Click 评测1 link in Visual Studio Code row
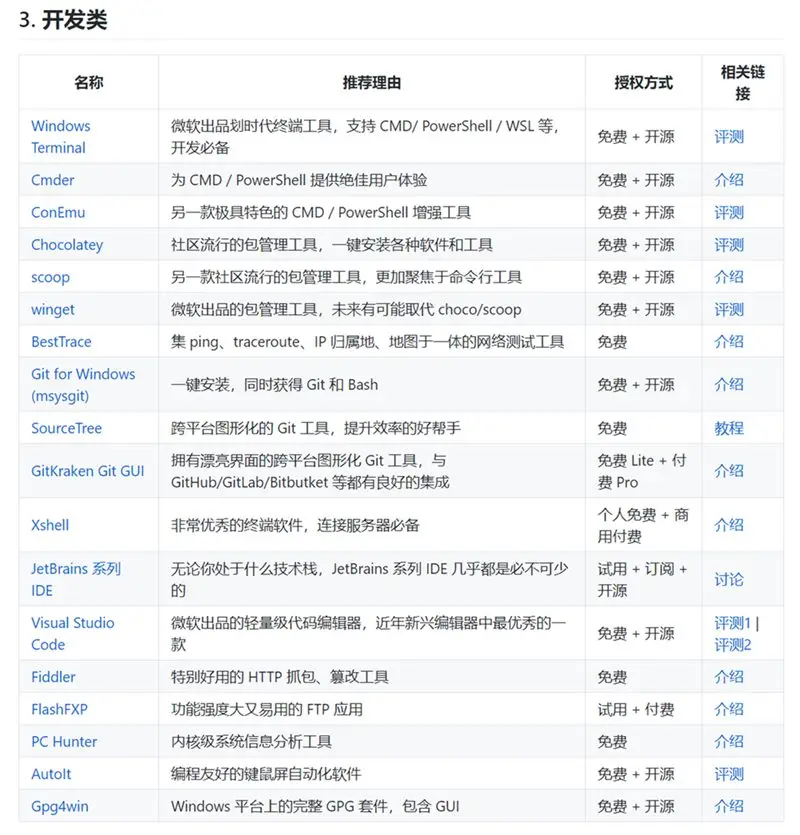 [732, 623]
